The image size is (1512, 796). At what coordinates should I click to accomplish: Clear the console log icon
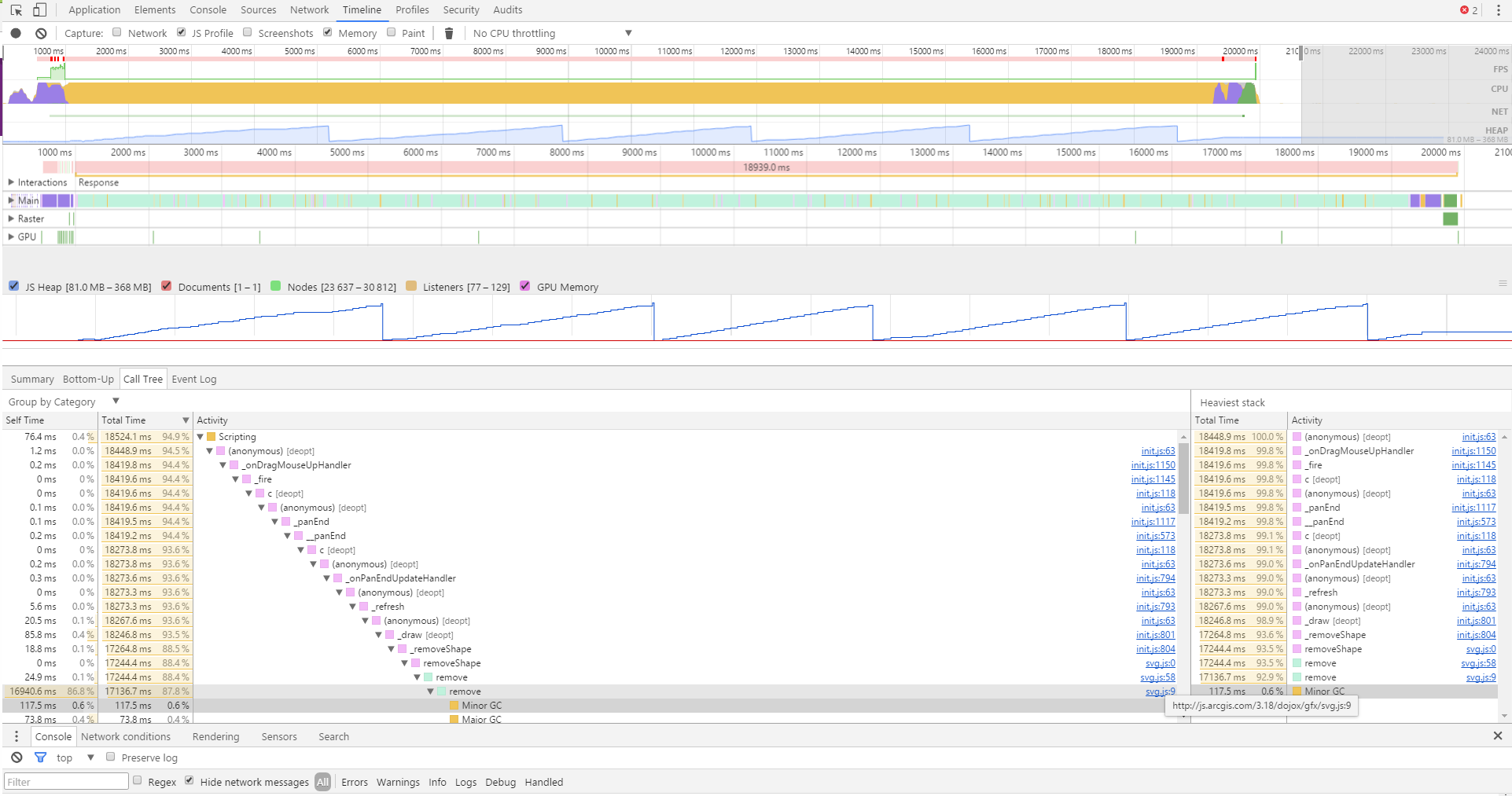coord(17,757)
